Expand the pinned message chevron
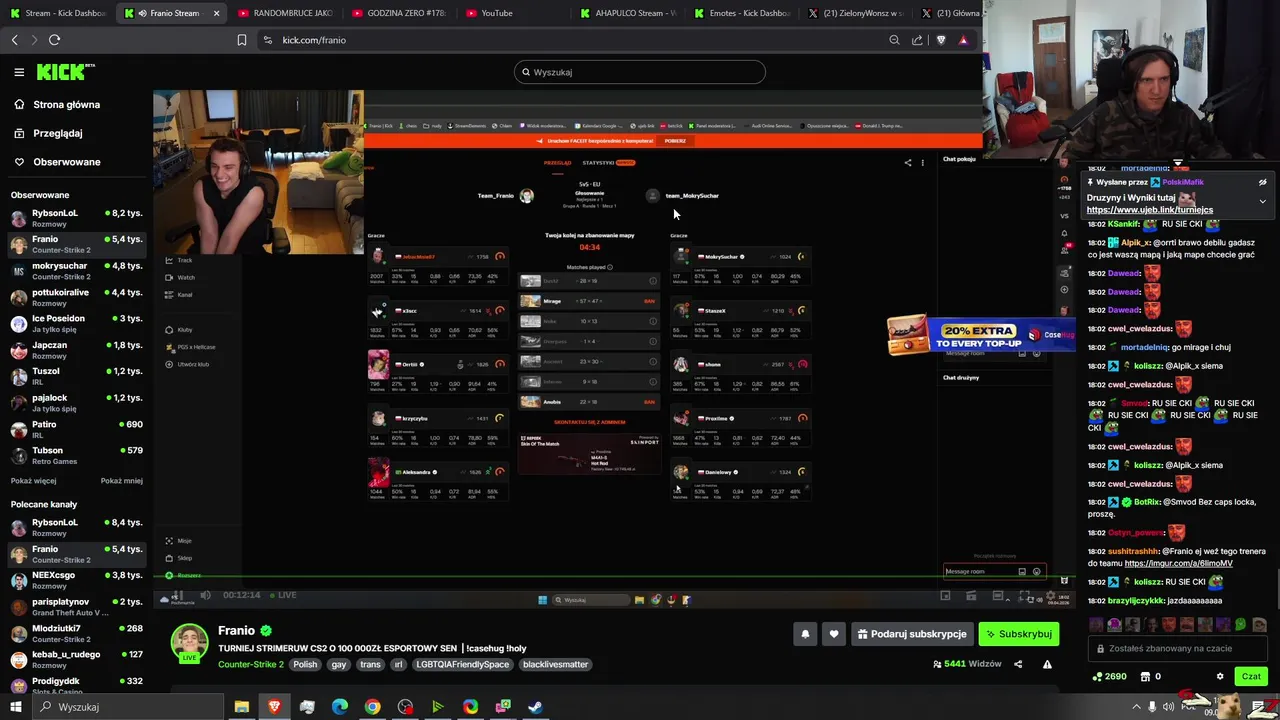The width and height of the screenshot is (1280, 720). tap(1262, 201)
